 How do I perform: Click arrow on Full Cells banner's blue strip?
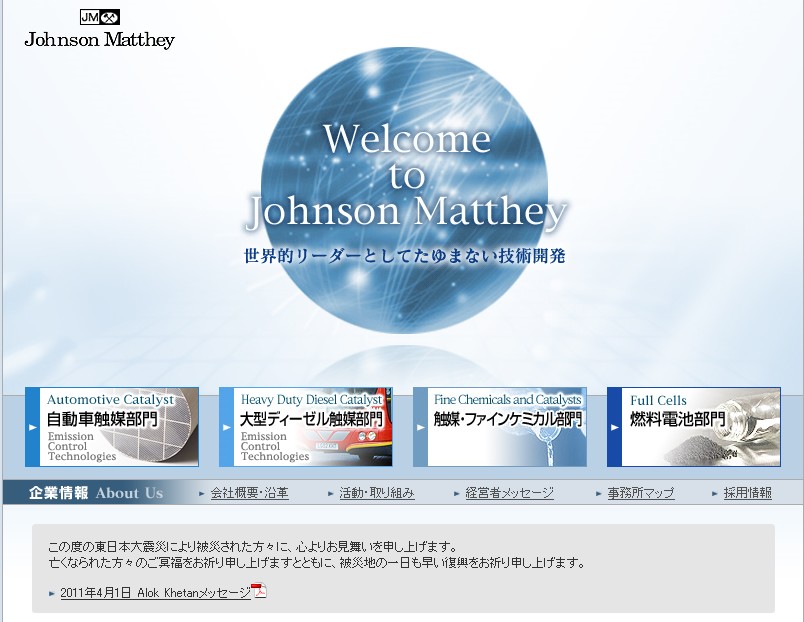coord(614,428)
